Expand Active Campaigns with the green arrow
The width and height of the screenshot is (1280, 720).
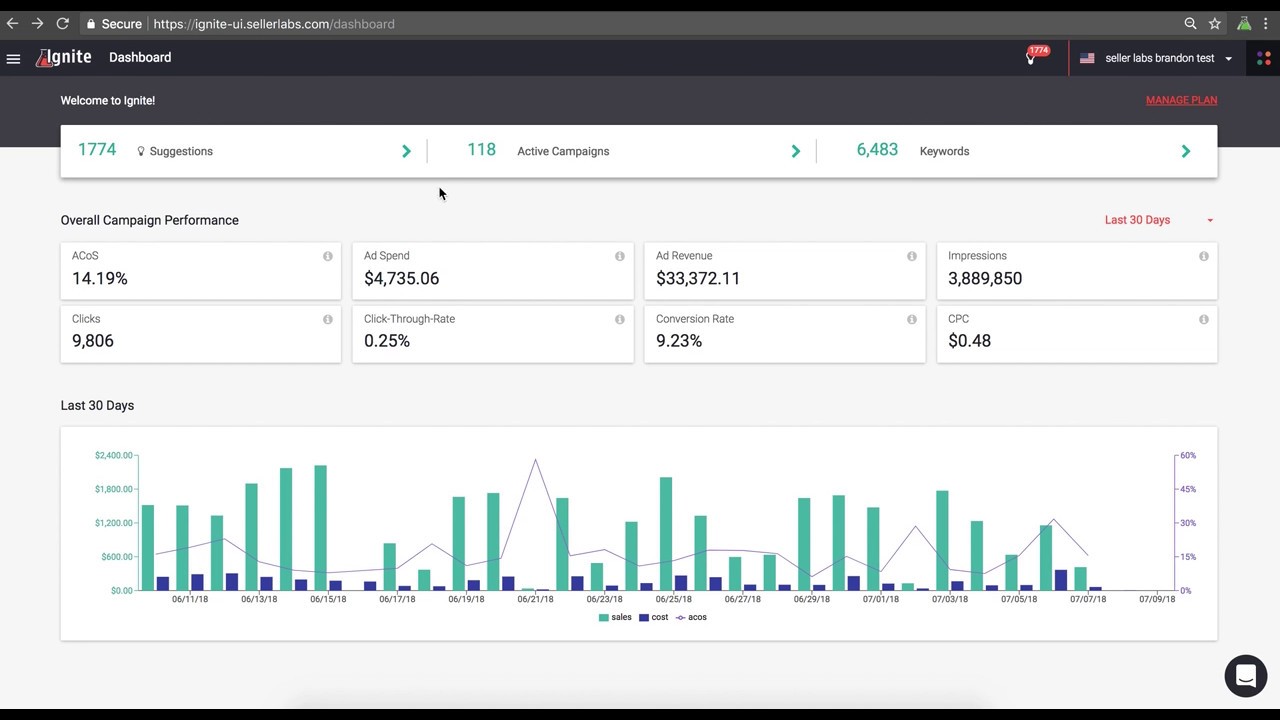point(796,151)
